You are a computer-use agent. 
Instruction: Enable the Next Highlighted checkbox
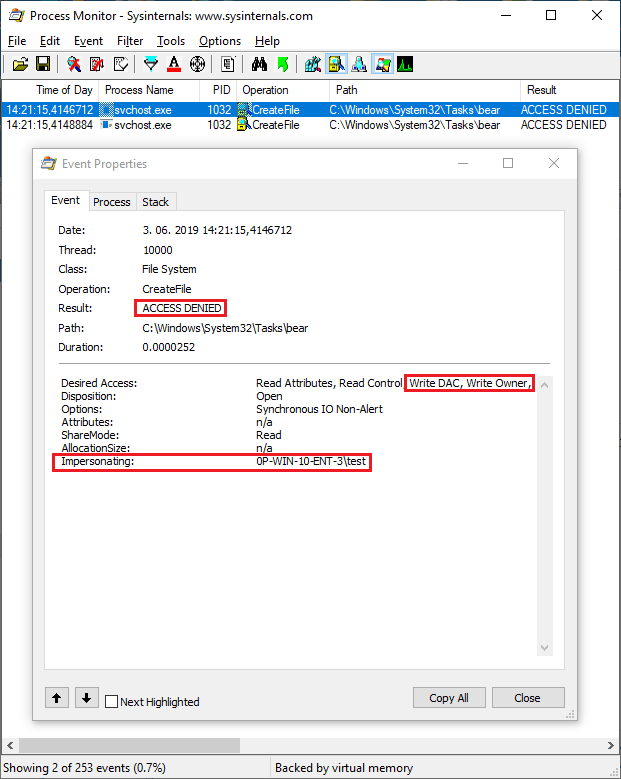(x=111, y=701)
